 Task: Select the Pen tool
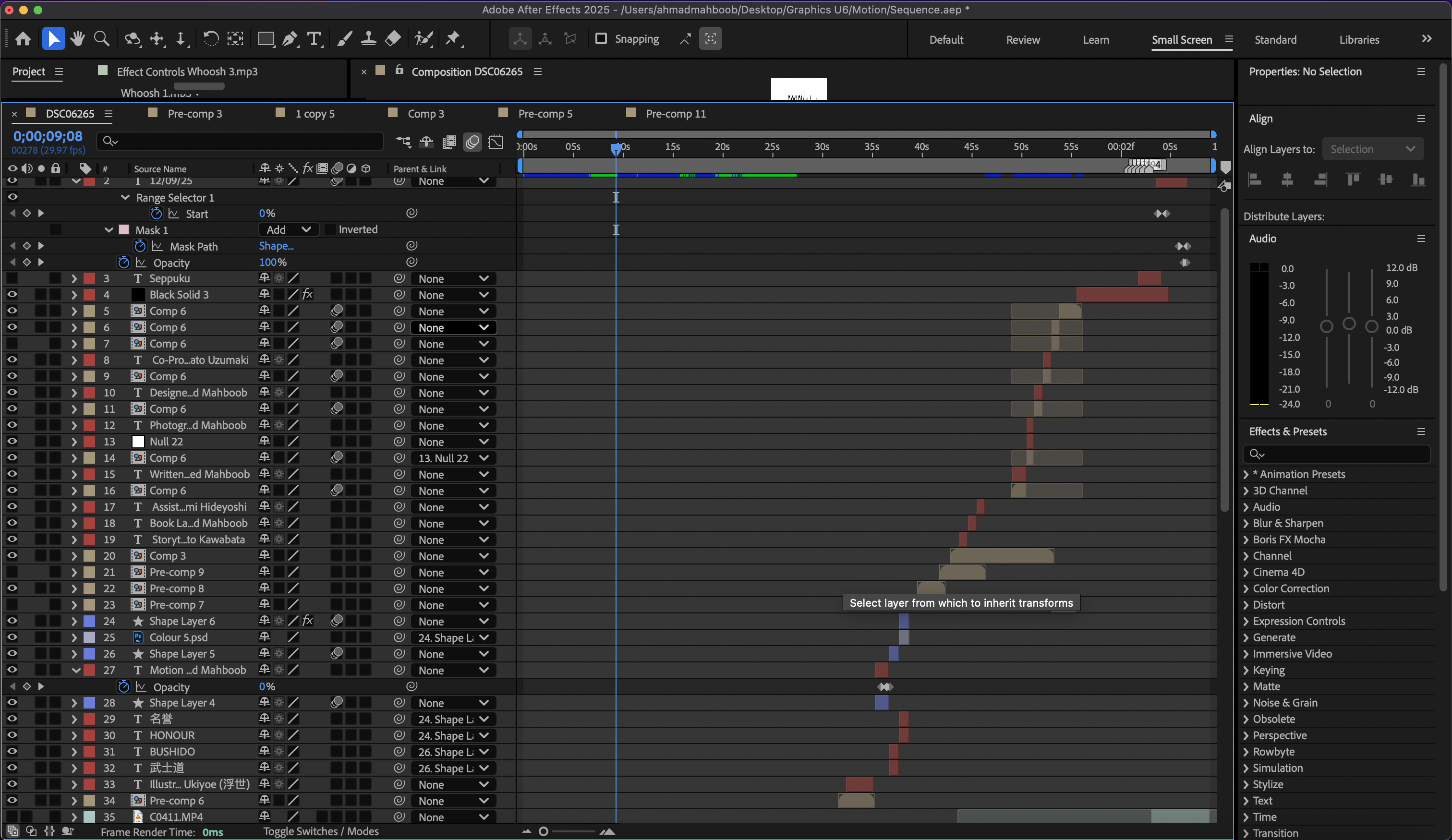coord(290,38)
